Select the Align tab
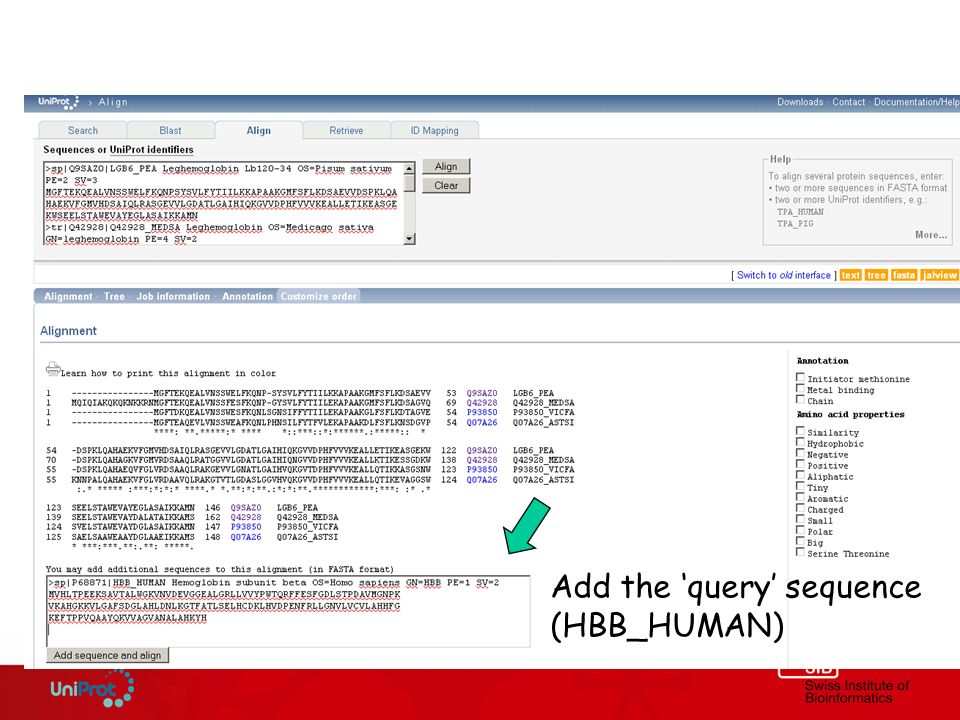The width and height of the screenshot is (960, 720). coord(258,130)
